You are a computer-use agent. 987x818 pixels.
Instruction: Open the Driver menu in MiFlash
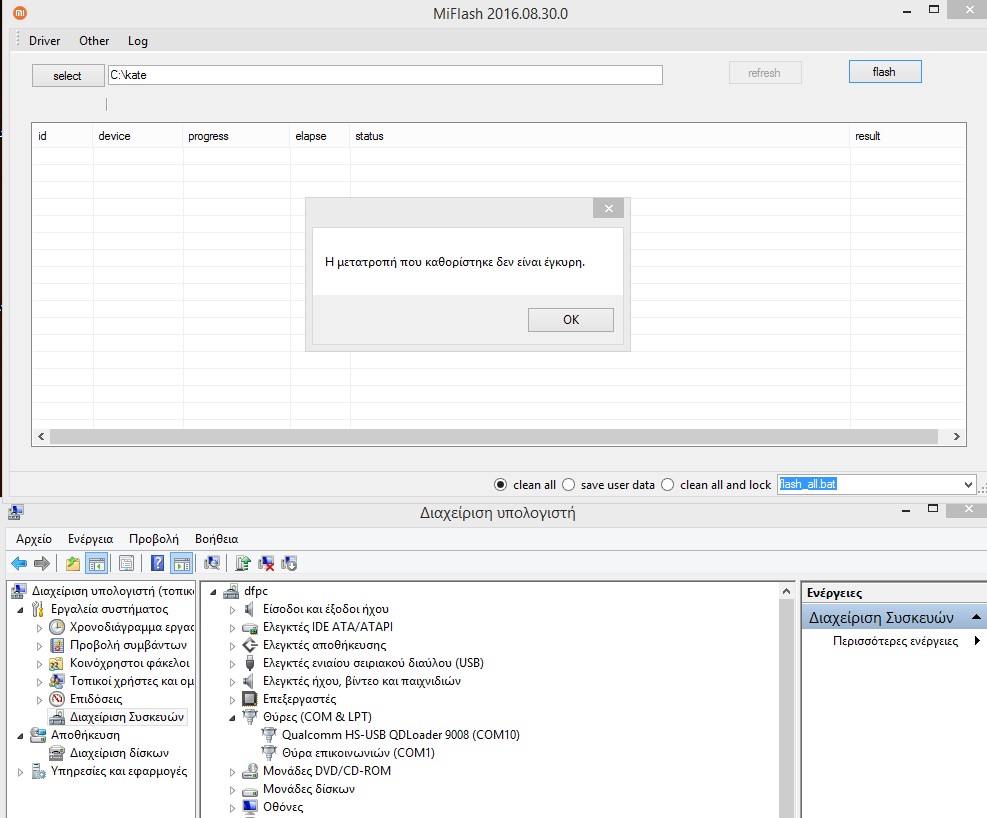[x=44, y=41]
